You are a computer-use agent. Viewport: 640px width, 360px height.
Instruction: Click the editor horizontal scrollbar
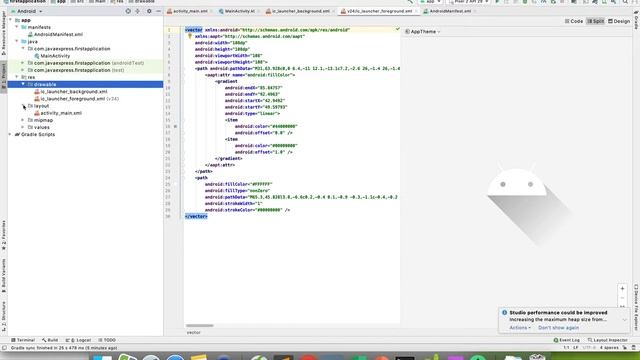tap(200, 326)
